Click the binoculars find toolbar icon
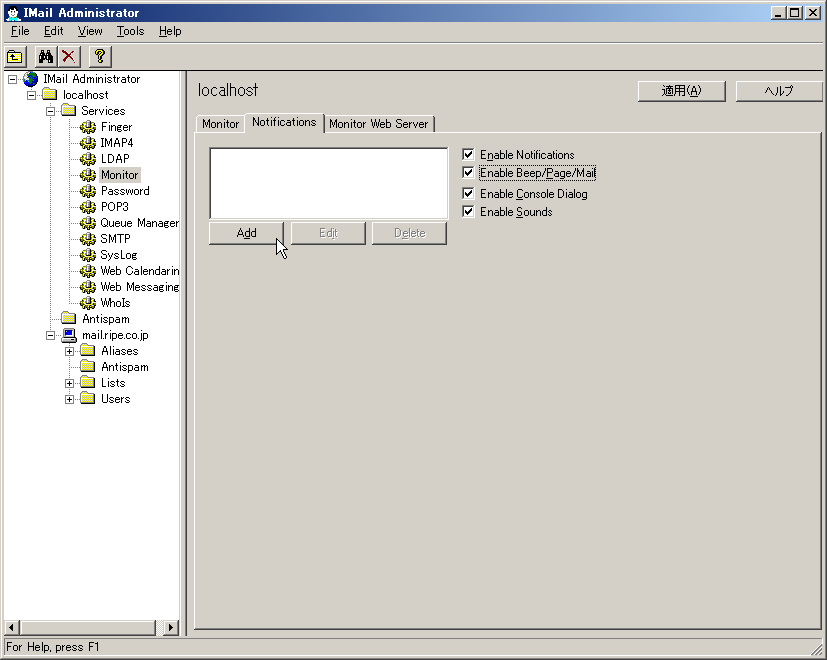The height and width of the screenshot is (660, 827). pos(46,56)
